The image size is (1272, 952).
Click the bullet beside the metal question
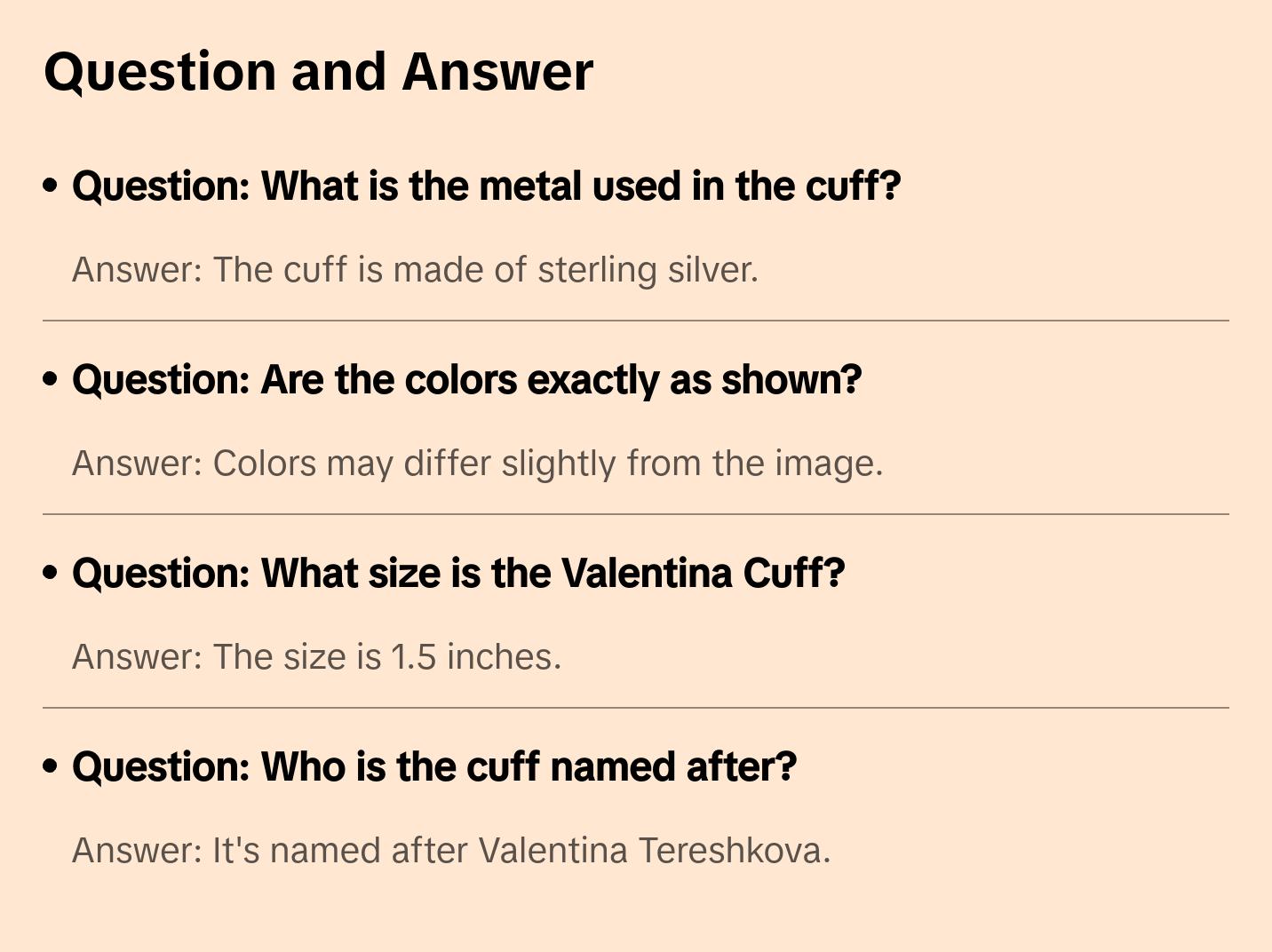(51, 186)
